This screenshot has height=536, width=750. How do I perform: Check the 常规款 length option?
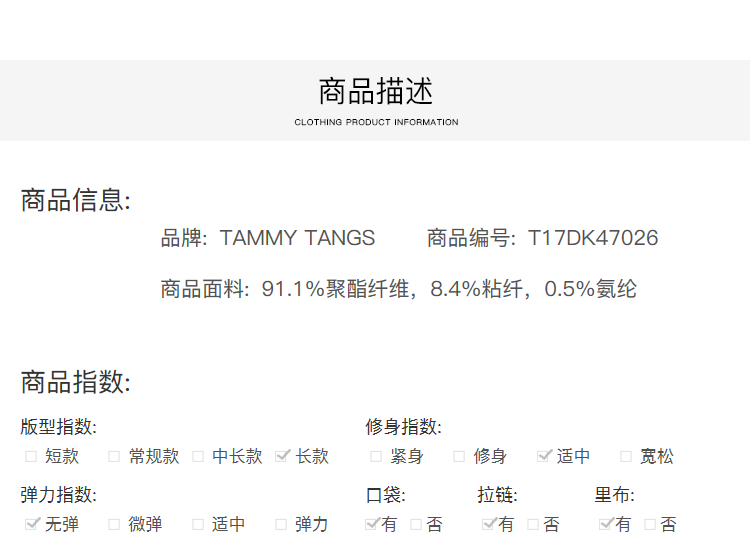point(114,456)
